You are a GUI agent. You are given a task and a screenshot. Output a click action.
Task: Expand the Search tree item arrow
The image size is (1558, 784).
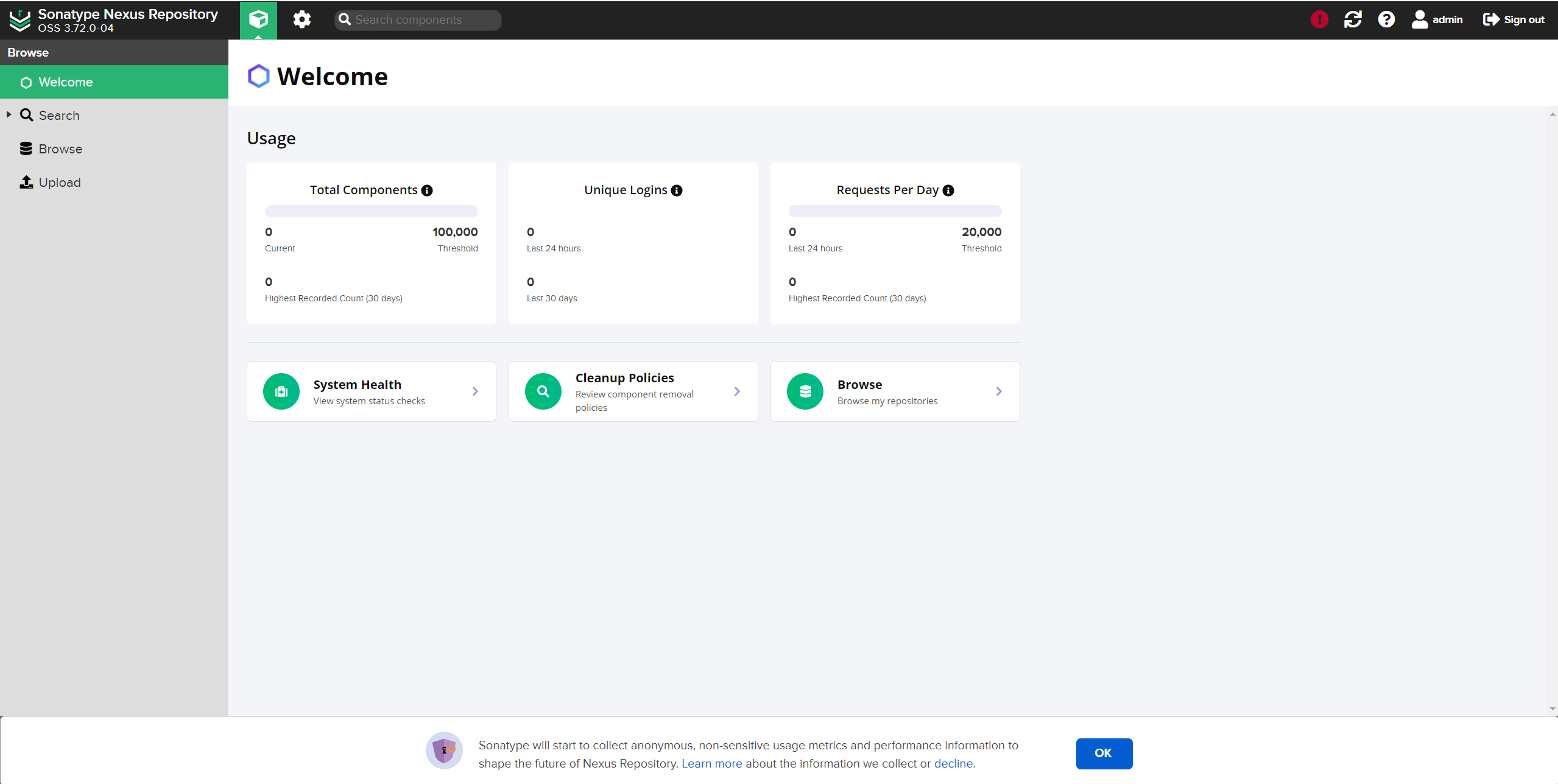pos(9,114)
